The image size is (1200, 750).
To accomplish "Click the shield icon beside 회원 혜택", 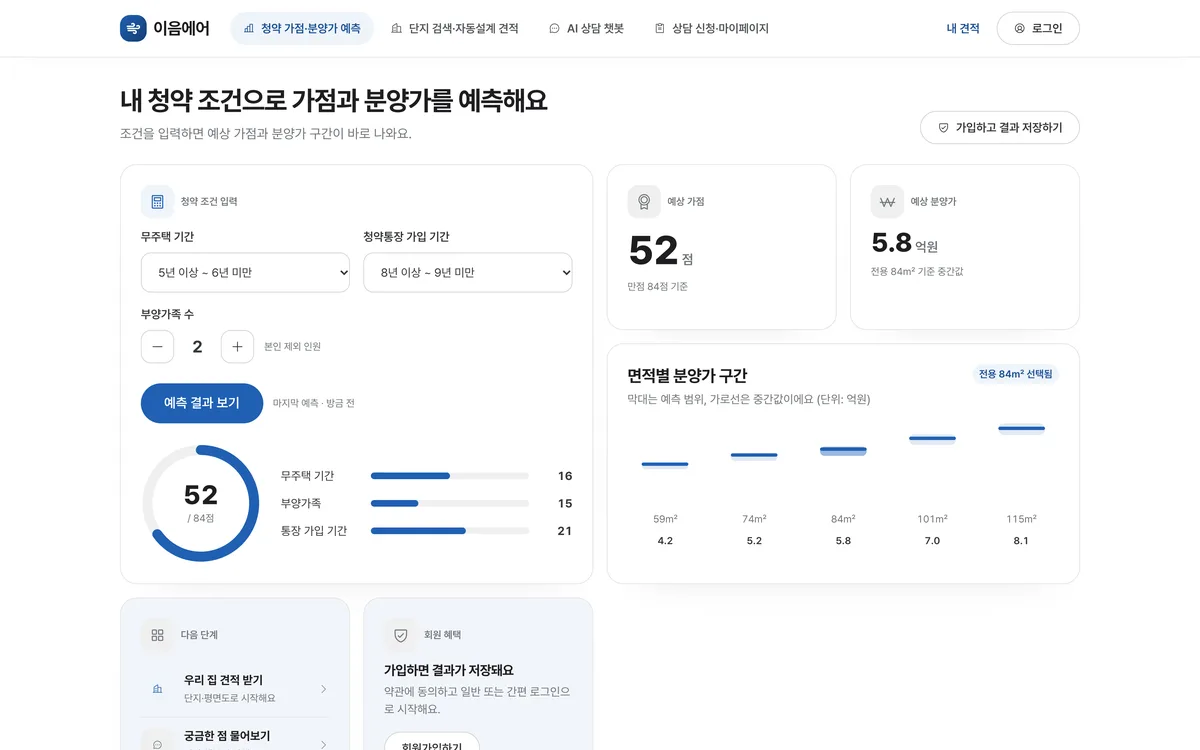I will pos(401,635).
